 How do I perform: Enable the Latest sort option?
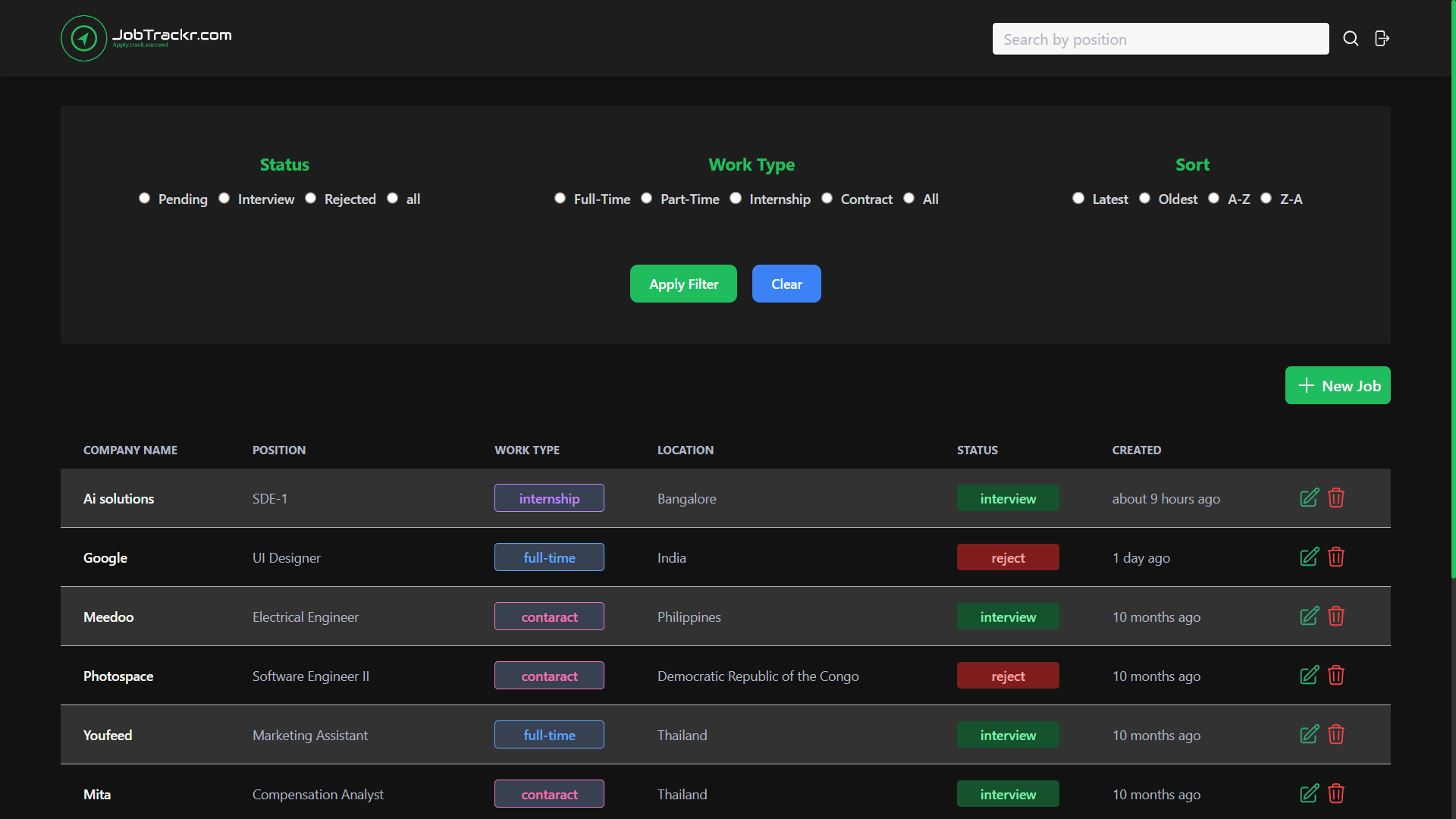[1078, 198]
